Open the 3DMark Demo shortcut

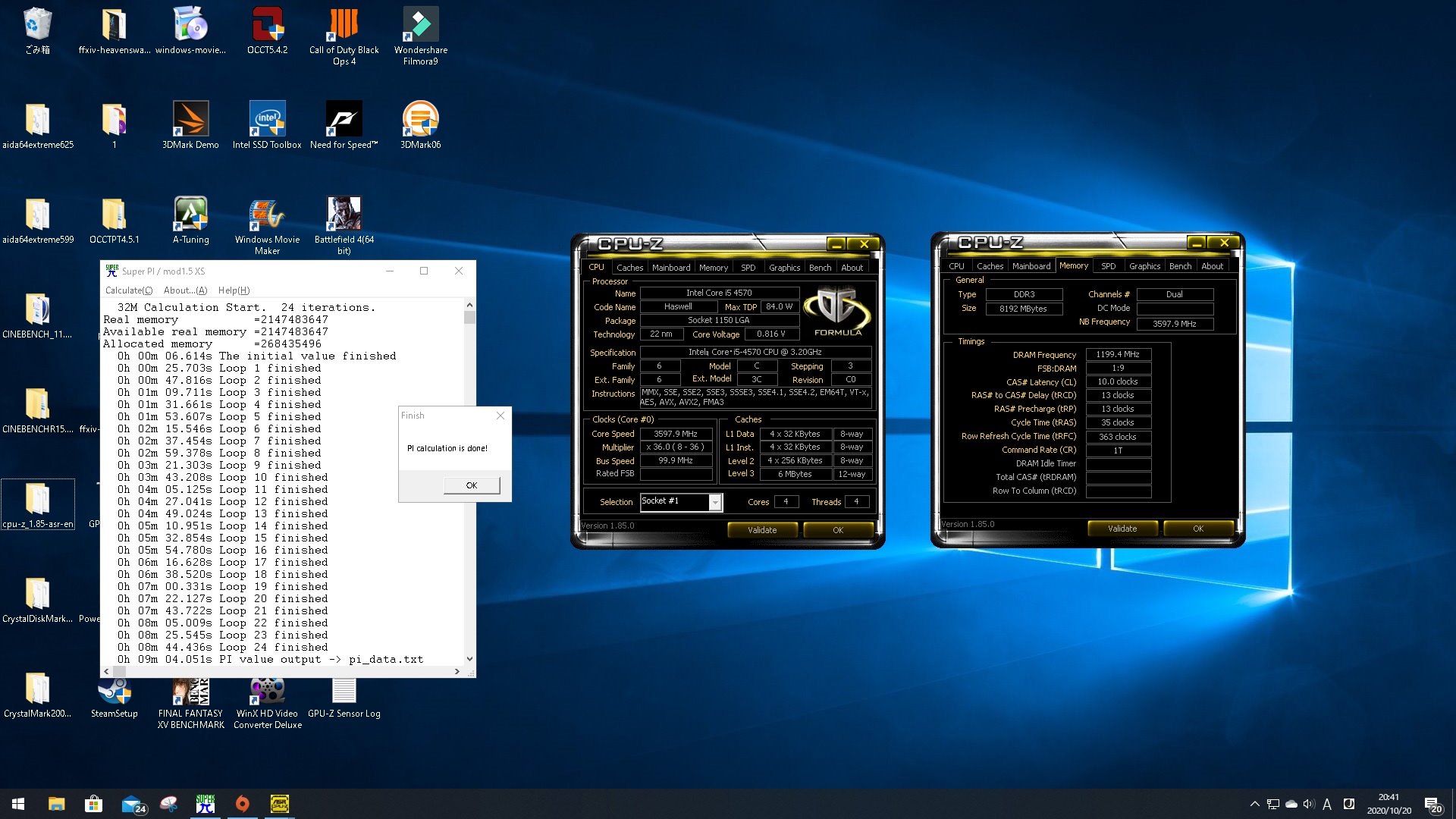[190, 125]
